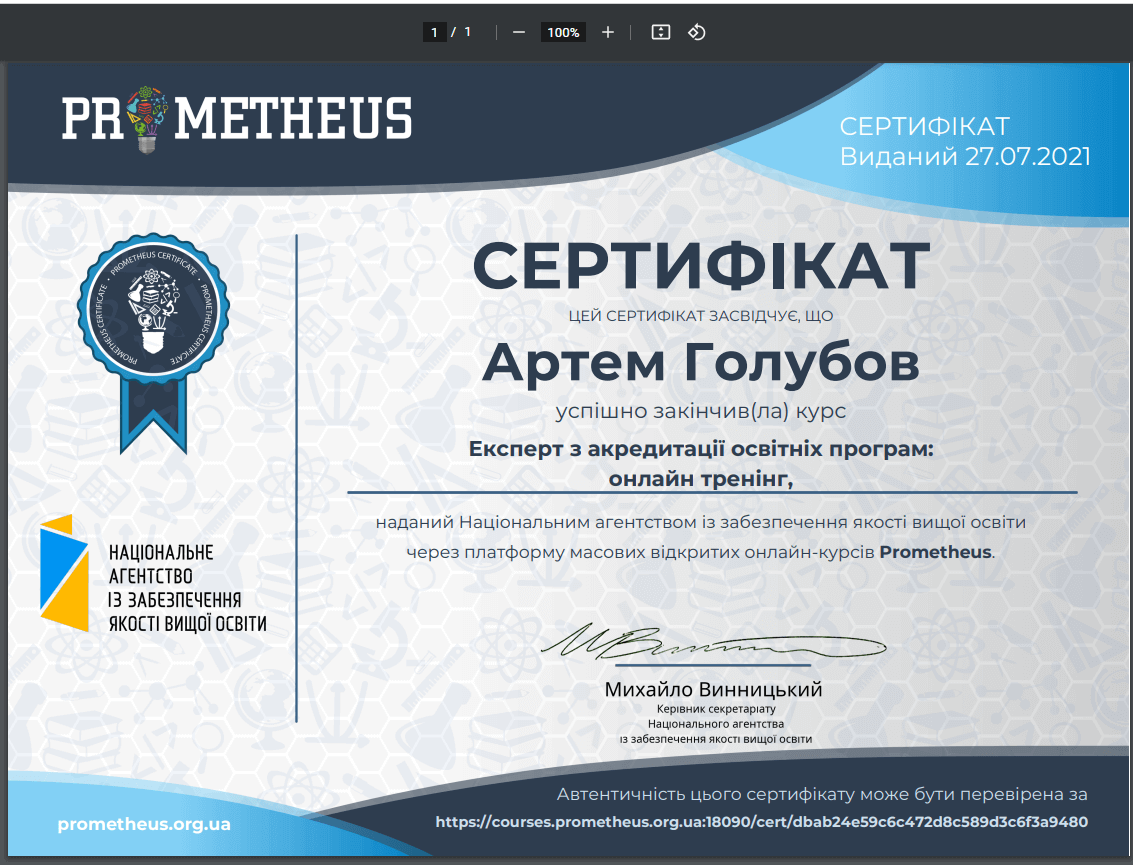Click the total page count 1
The width and height of the screenshot is (1133, 865).
click(468, 32)
